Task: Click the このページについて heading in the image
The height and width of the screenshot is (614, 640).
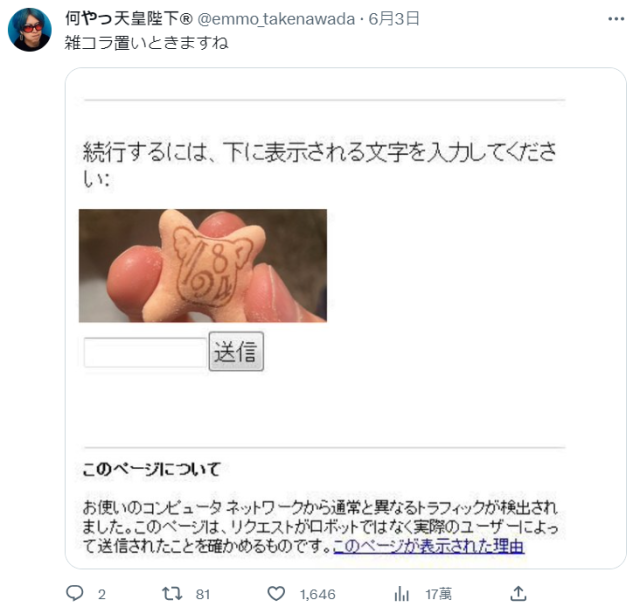Action: click(151, 469)
